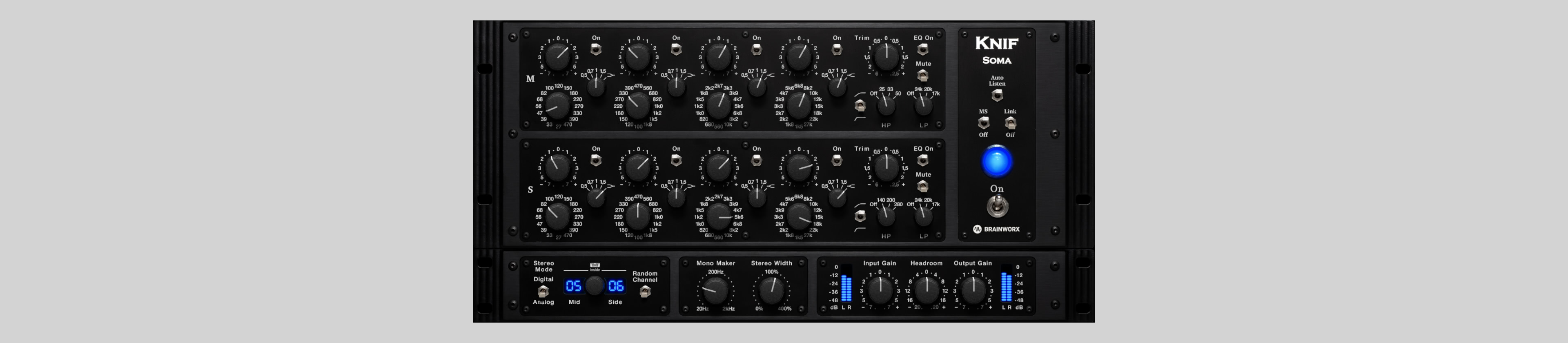Click the Stereo Width knob
Screen dimensions: 1568x343
tap(771, 291)
